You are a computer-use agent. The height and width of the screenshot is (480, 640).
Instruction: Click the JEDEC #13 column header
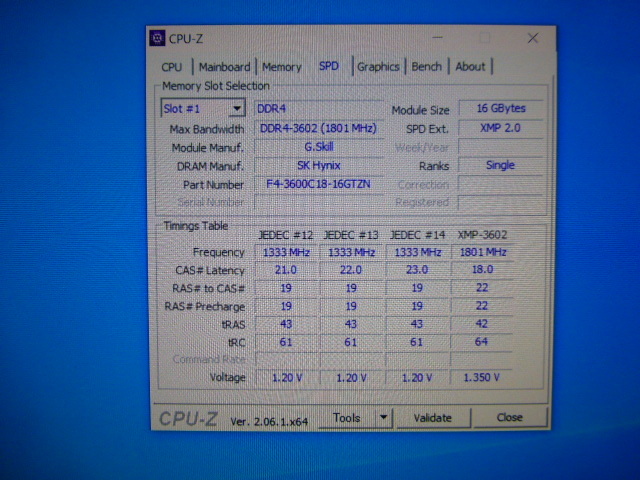[351, 235]
